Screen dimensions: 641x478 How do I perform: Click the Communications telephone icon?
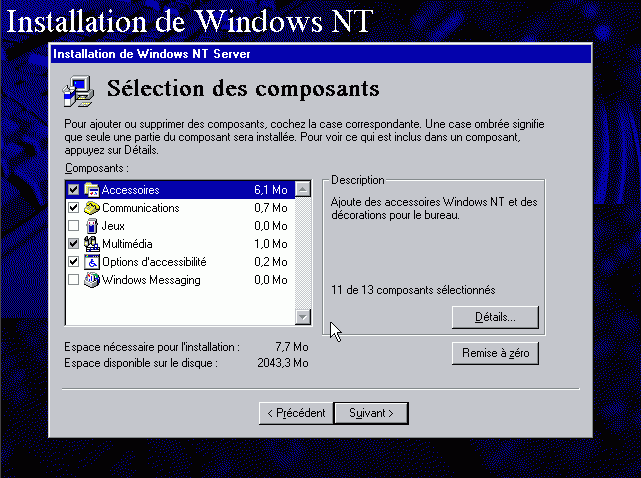(92, 208)
